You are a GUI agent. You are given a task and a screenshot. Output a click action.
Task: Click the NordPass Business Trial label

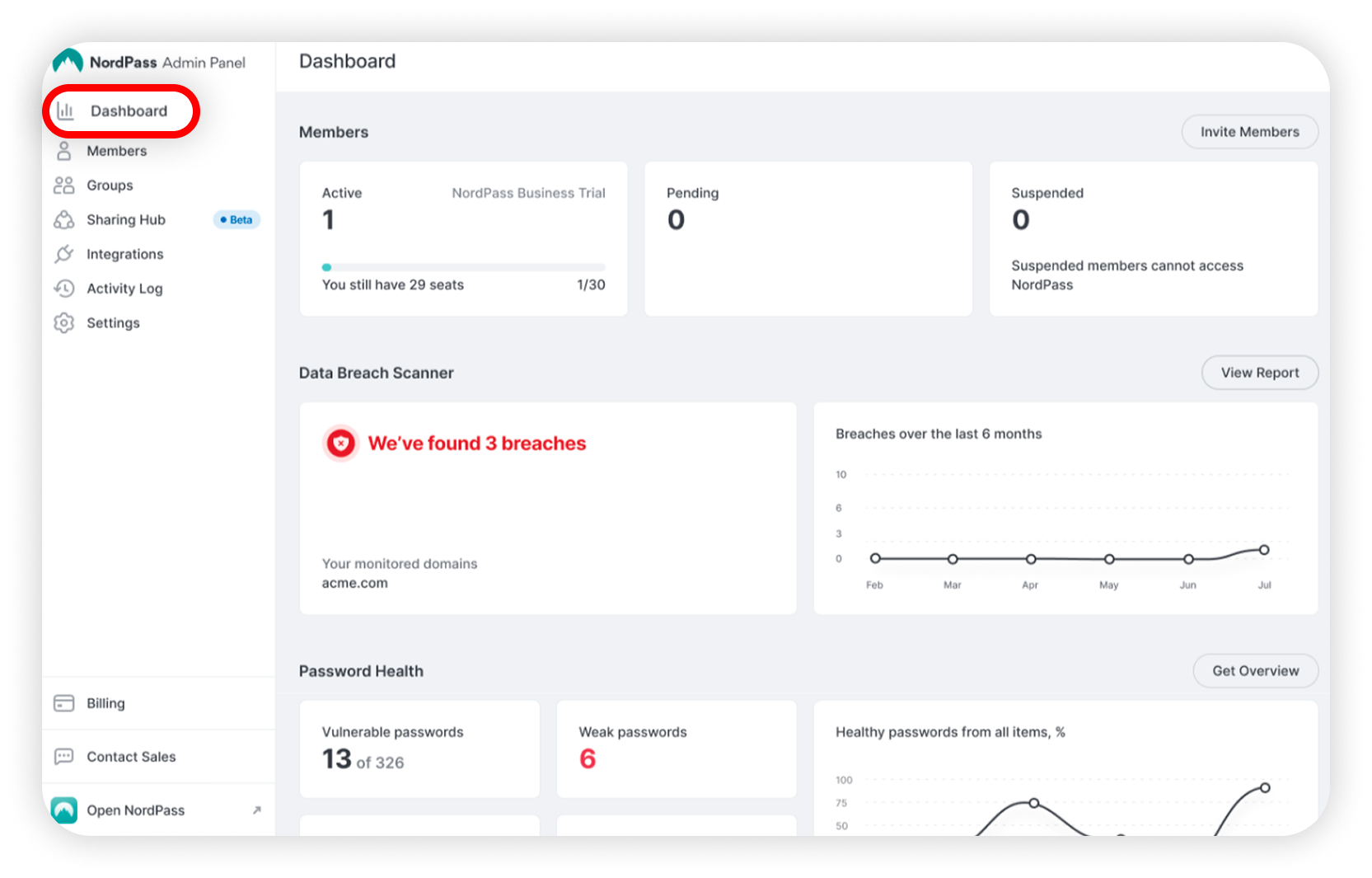tap(528, 193)
